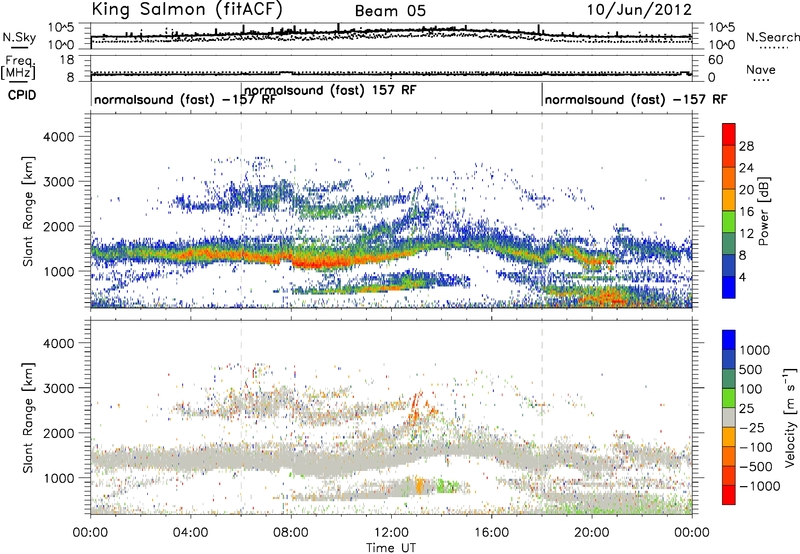800x554 pixels.
Task: Click the '12:00' time axis tick label
Action: pos(391,533)
